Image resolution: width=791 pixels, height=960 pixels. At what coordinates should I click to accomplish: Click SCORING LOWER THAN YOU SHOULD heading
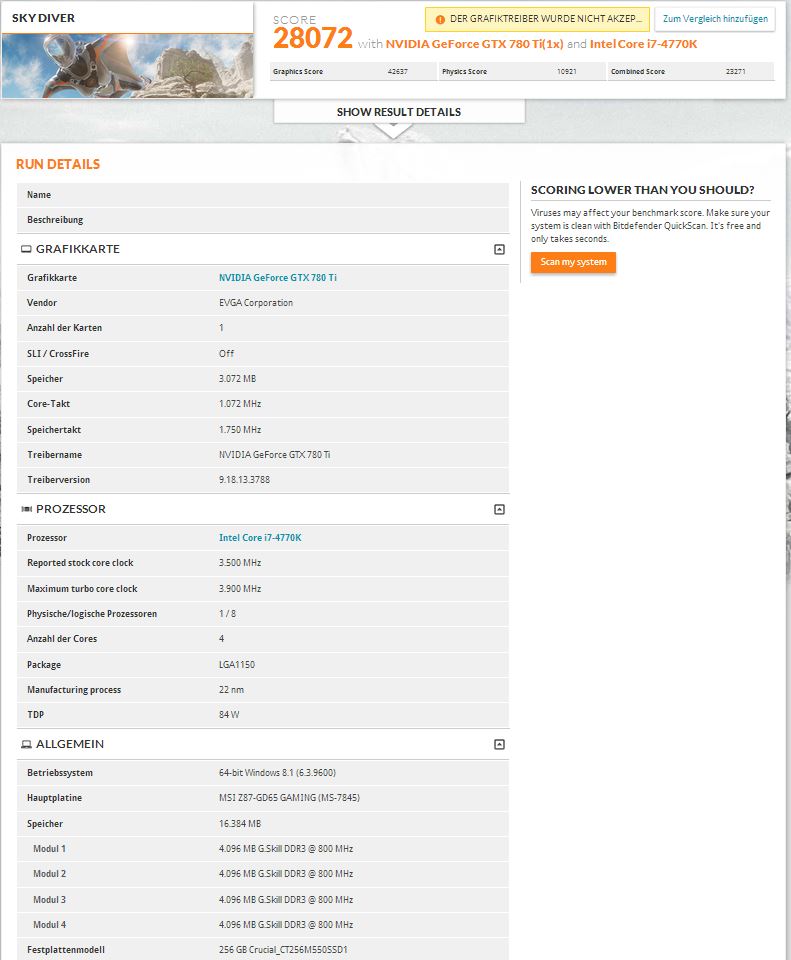coord(642,190)
